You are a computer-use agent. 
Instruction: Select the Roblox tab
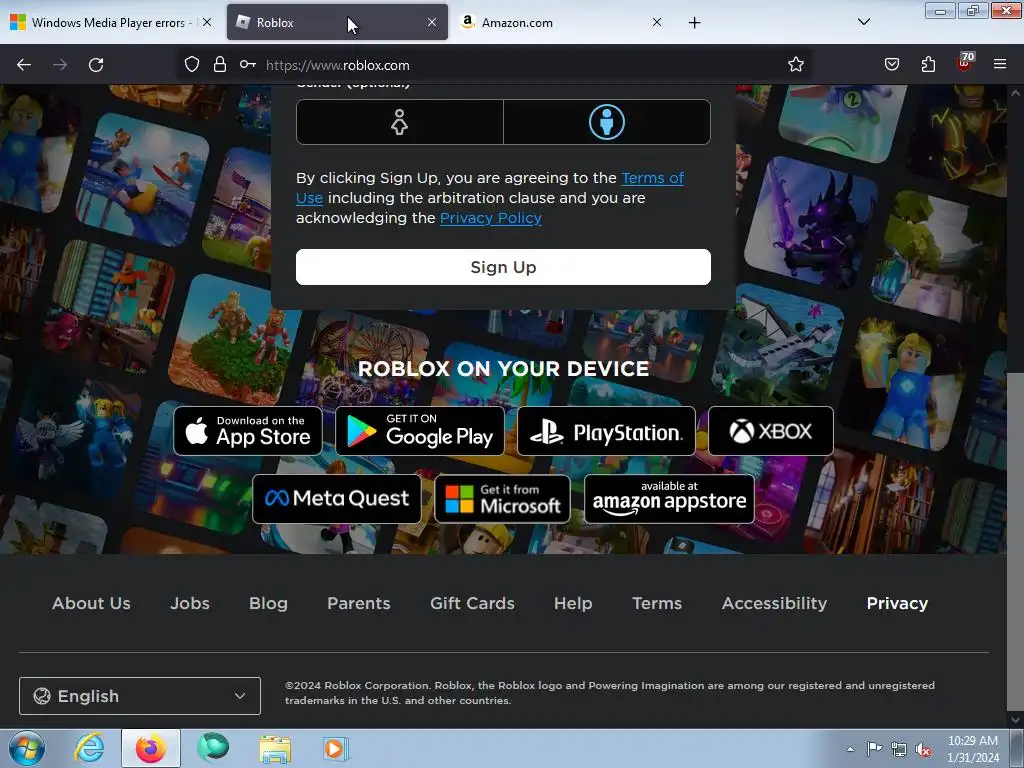coord(337,23)
